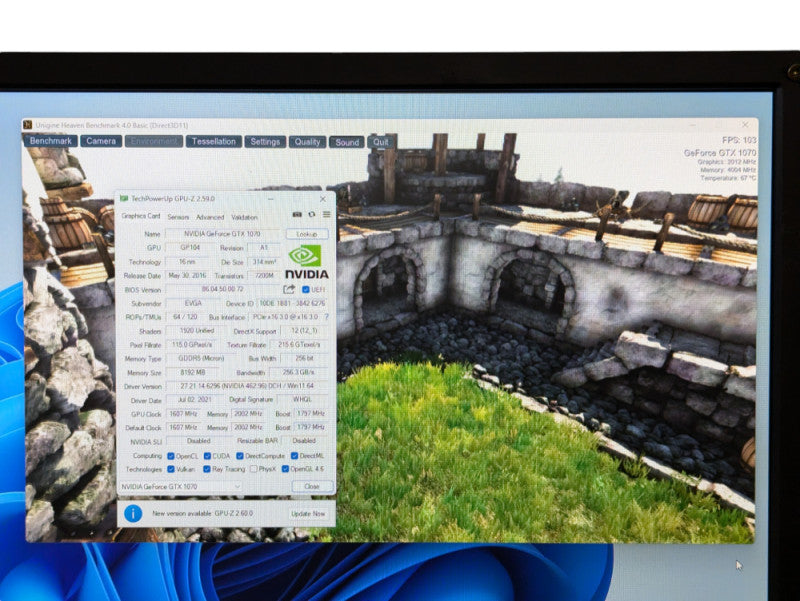The image size is (800, 601).
Task: Toggle the Vulkan checkbox
Action: pyautogui.click(x=171, y=469)
